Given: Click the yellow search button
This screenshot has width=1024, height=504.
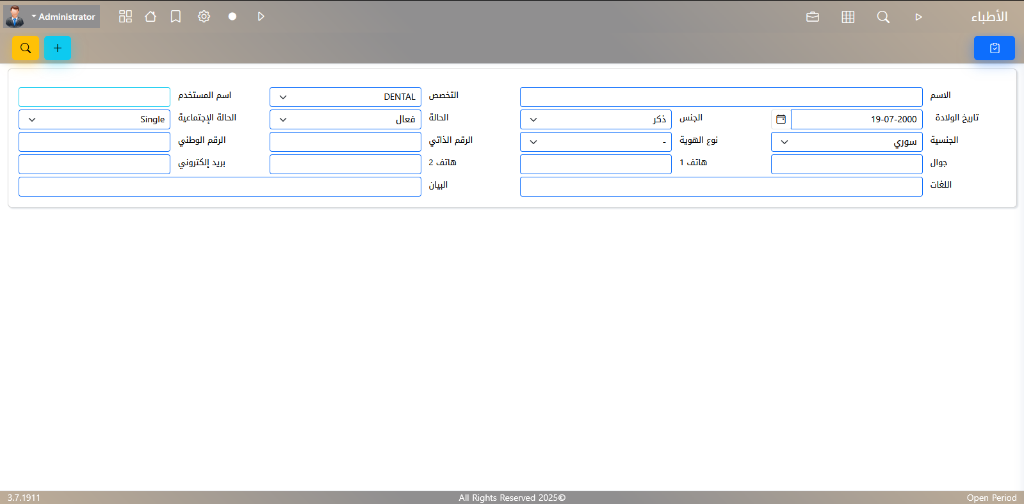Looking at the screenshot, I should [26, 48].
